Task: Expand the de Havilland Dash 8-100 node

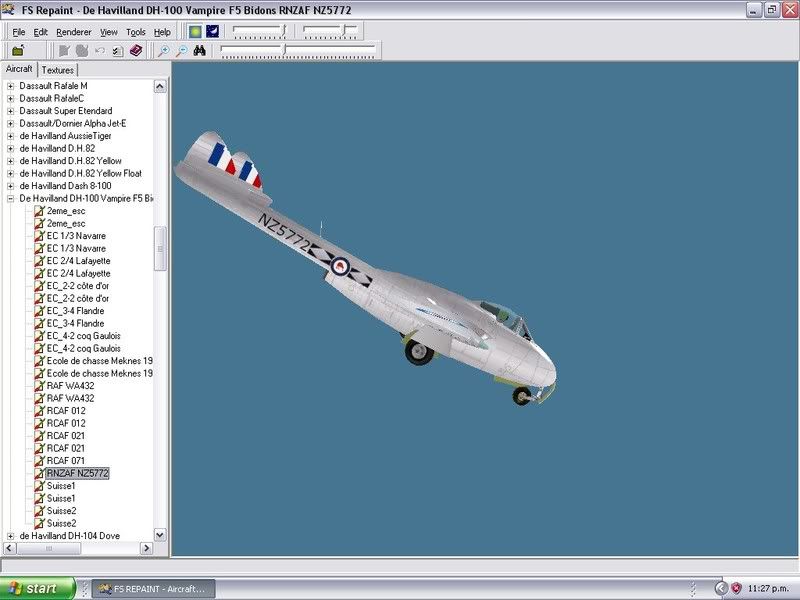Action: pyautogui.click(x=11, y=186)
